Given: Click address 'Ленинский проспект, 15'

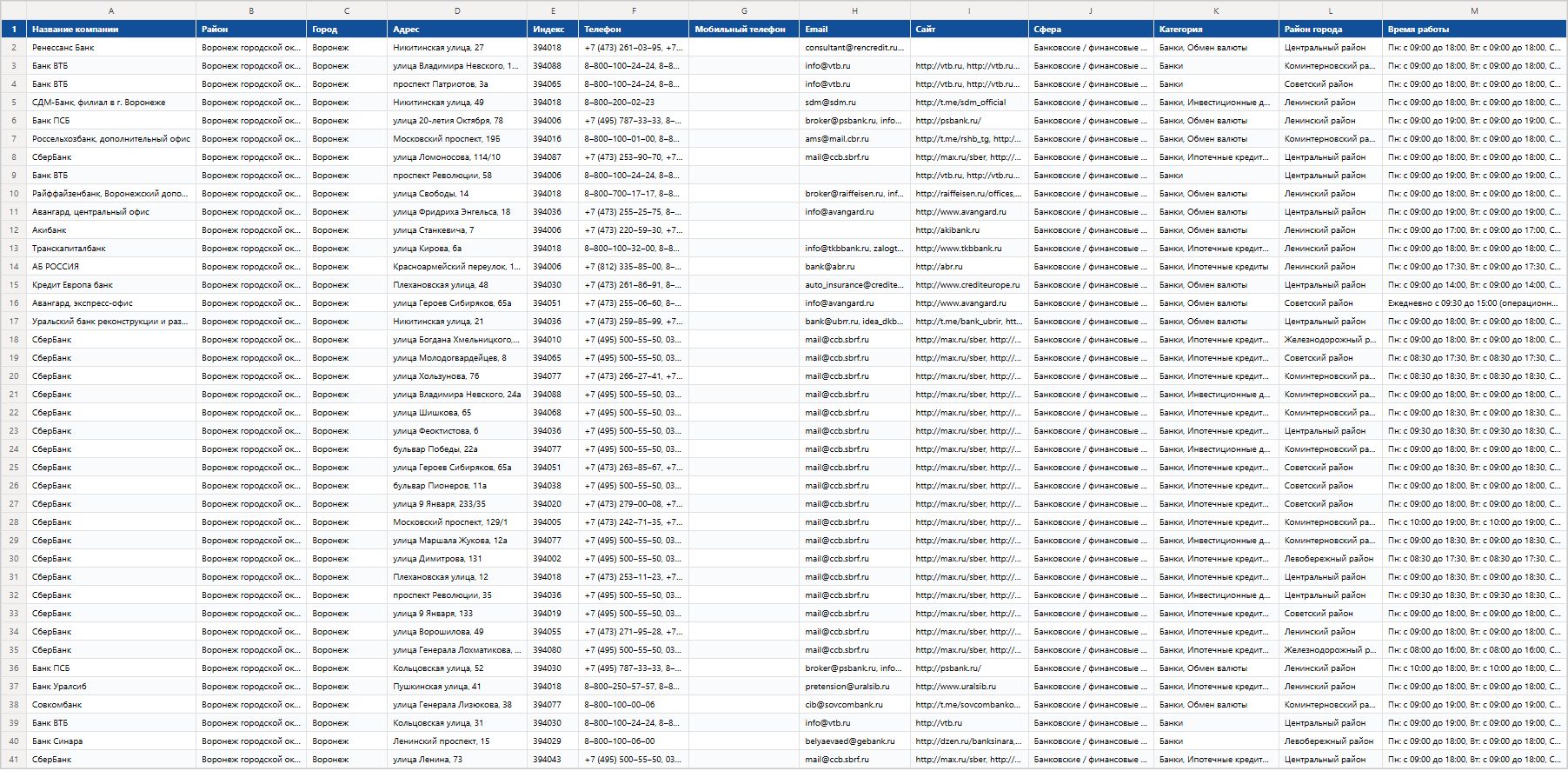Looking at the screenshot, I should pyautogui.click(x=457, y=741).
